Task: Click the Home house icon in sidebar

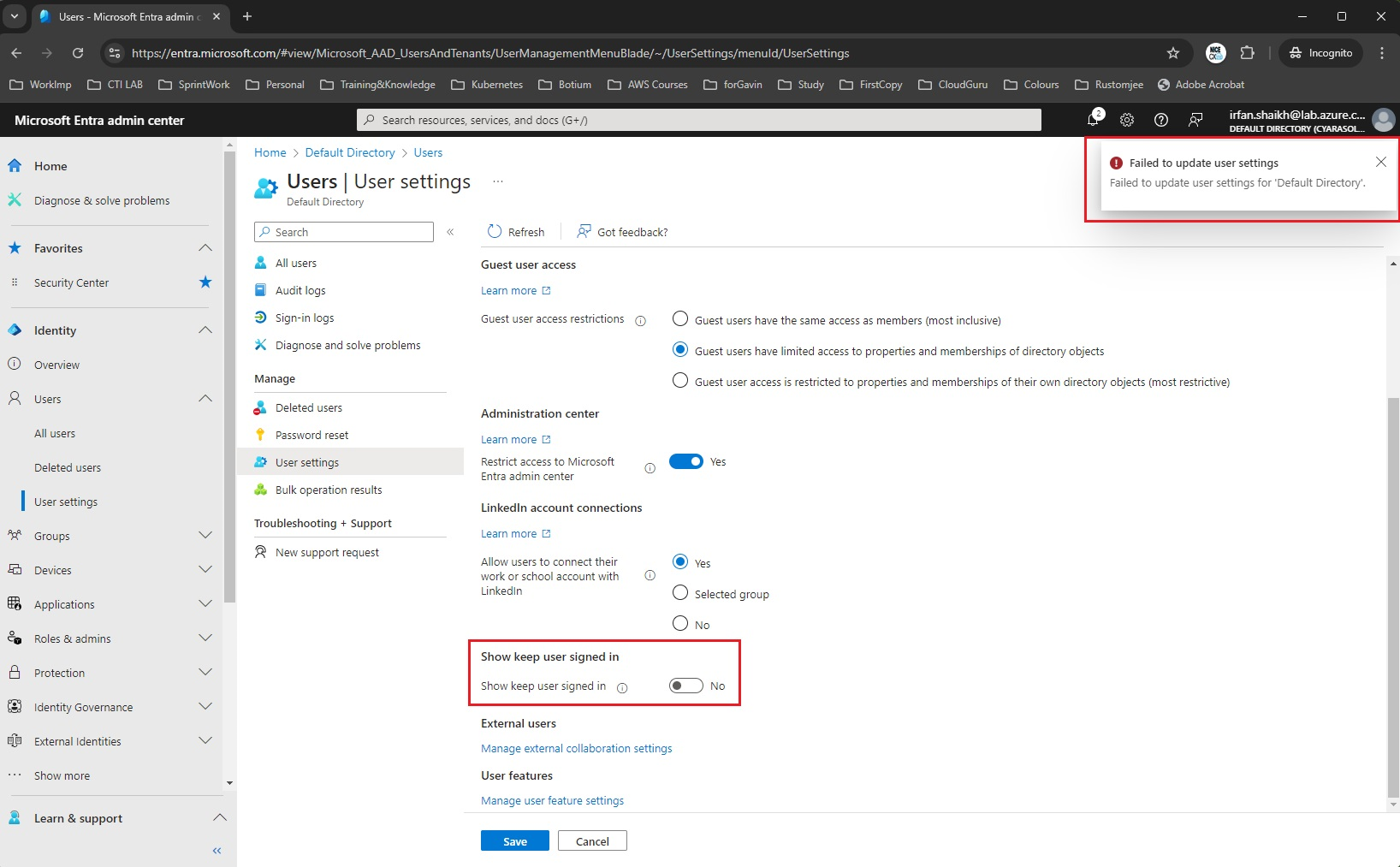Action: point(15,166)
